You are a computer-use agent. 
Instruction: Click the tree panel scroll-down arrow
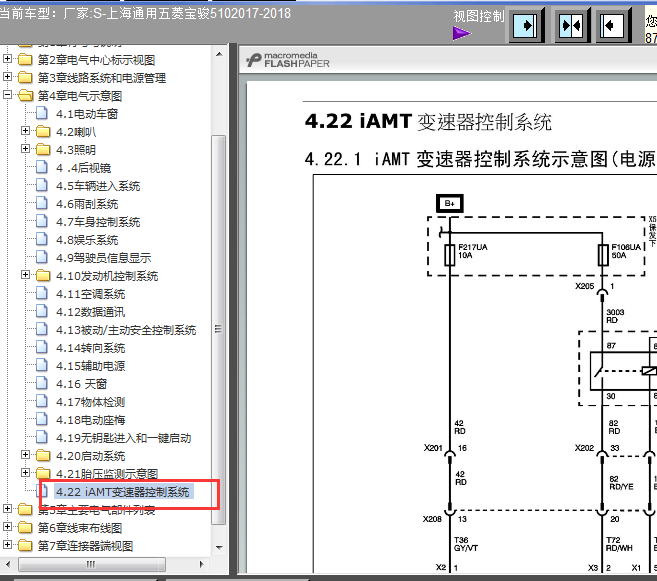pos(219,547)
